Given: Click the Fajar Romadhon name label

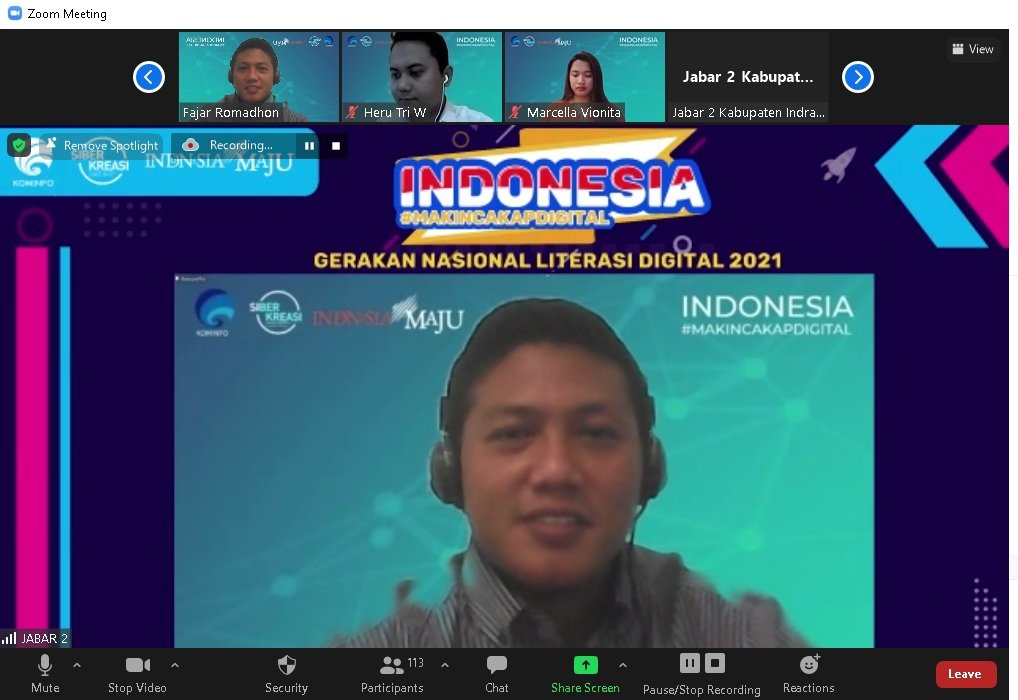Looking at the screenshot, I should point(230,112).
